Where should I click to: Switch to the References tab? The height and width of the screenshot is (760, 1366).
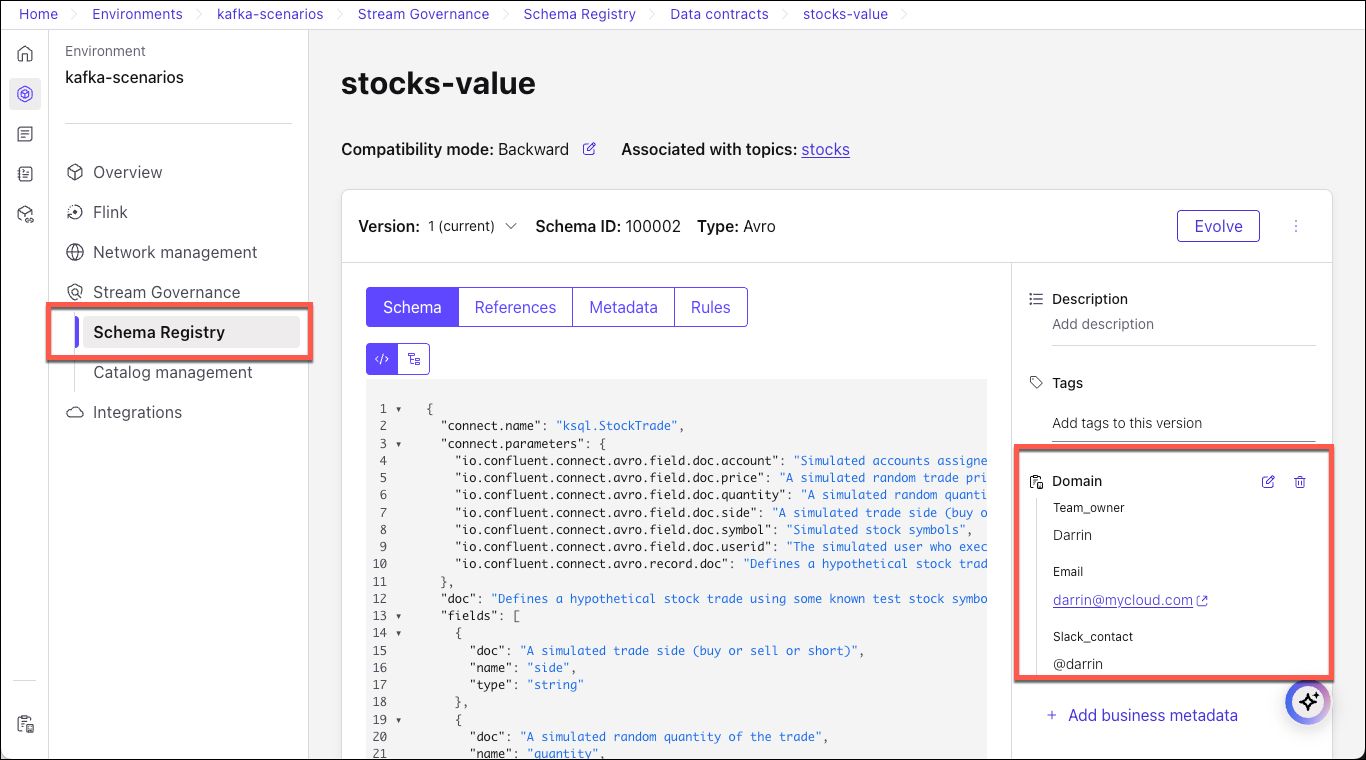click(x=514, y=307)
